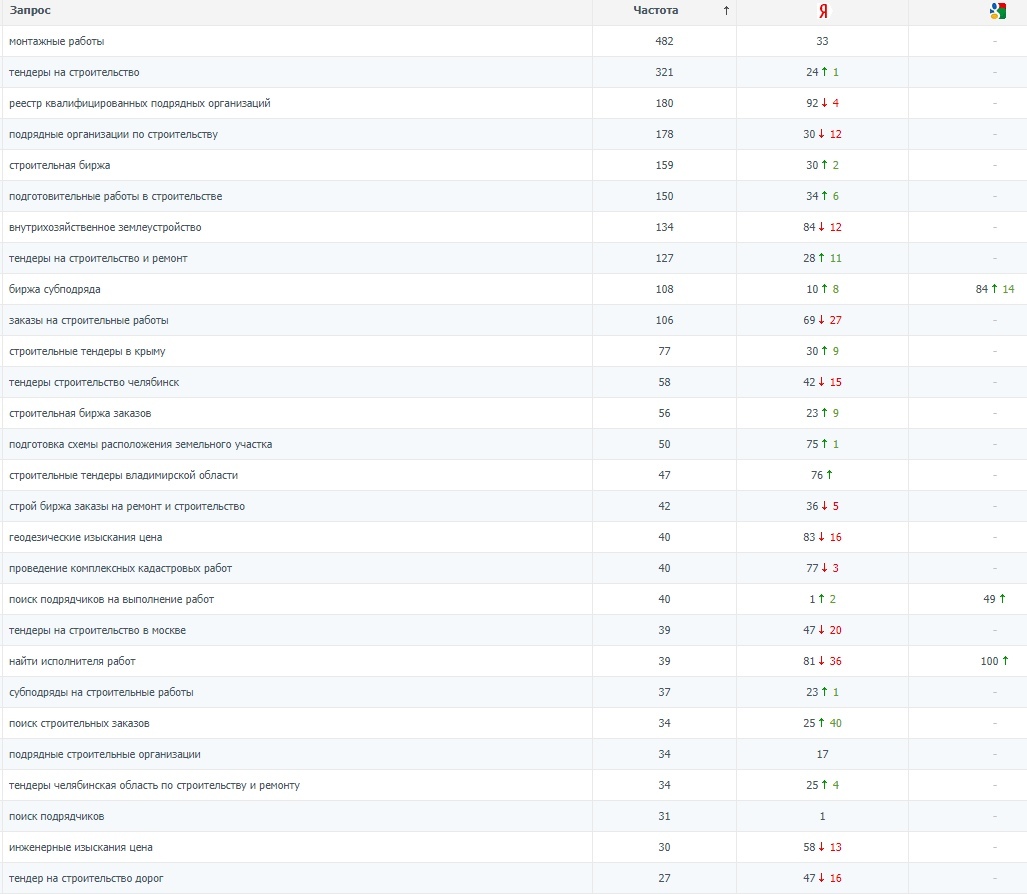The height and width of the screenshot is (894, 1027).
Task: Click 'тендеры строительство челябинск' query
Action: [94, 382]
